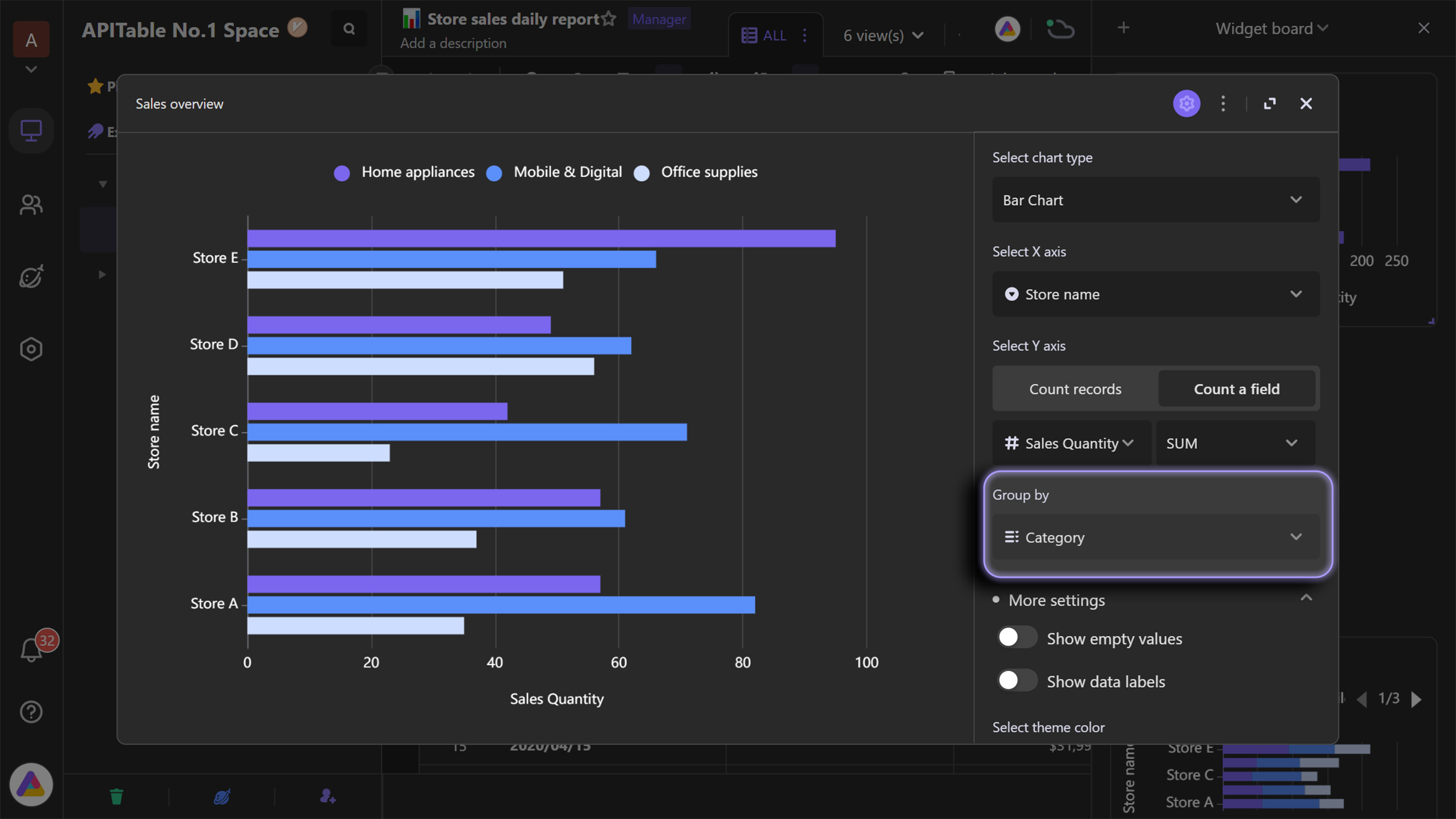Screen dimensions: 1456x819
Task: Click the Store E Home appliances bar
Action: point(541,238)
